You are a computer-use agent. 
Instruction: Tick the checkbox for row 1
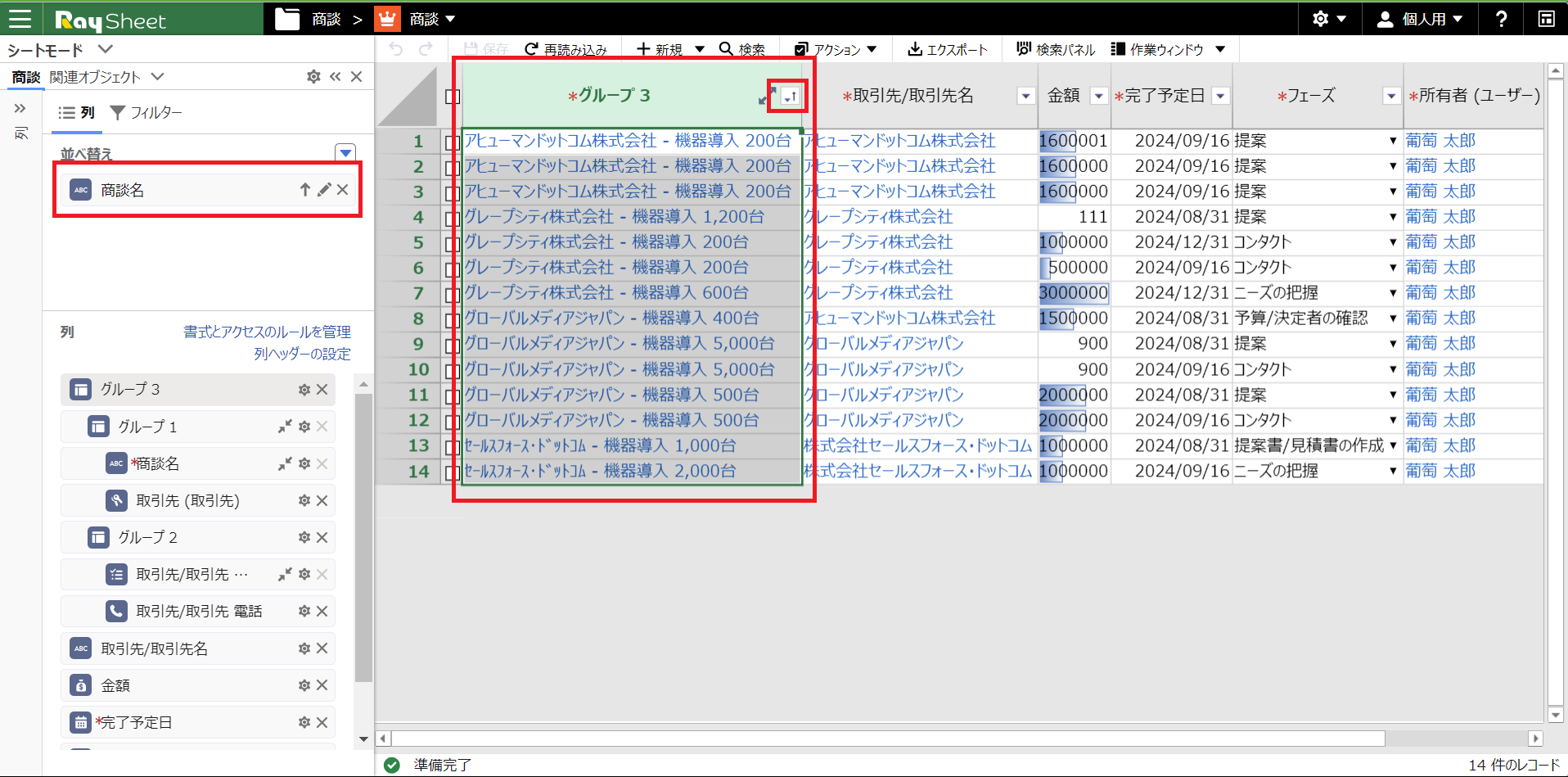(452, 142)
